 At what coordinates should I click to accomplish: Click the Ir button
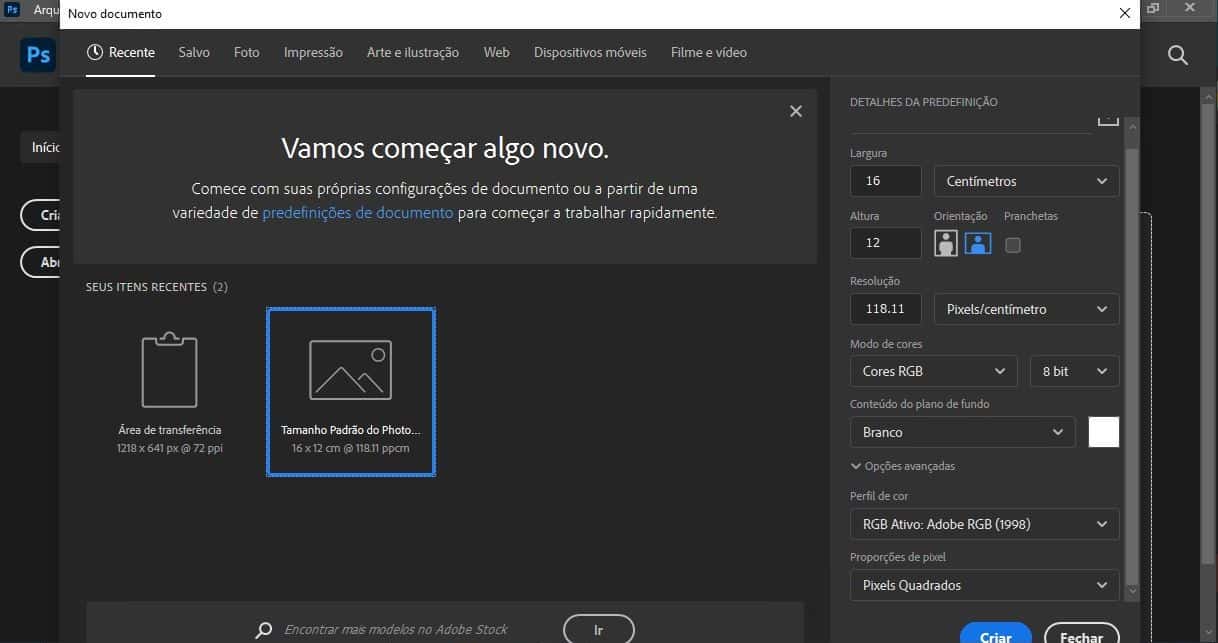click(x=599, y=629)
